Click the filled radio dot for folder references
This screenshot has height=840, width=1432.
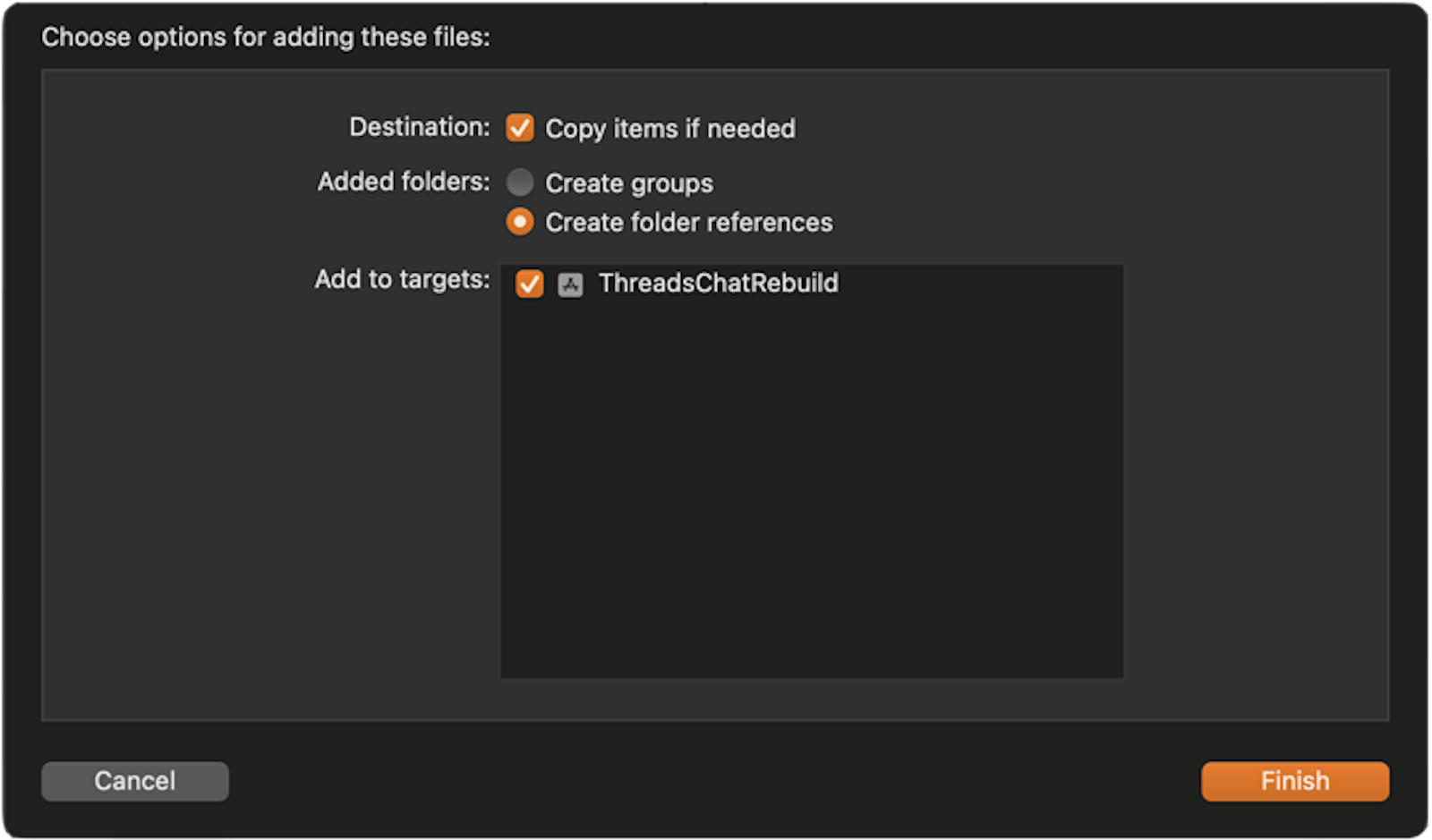click(x=519, y=222)
